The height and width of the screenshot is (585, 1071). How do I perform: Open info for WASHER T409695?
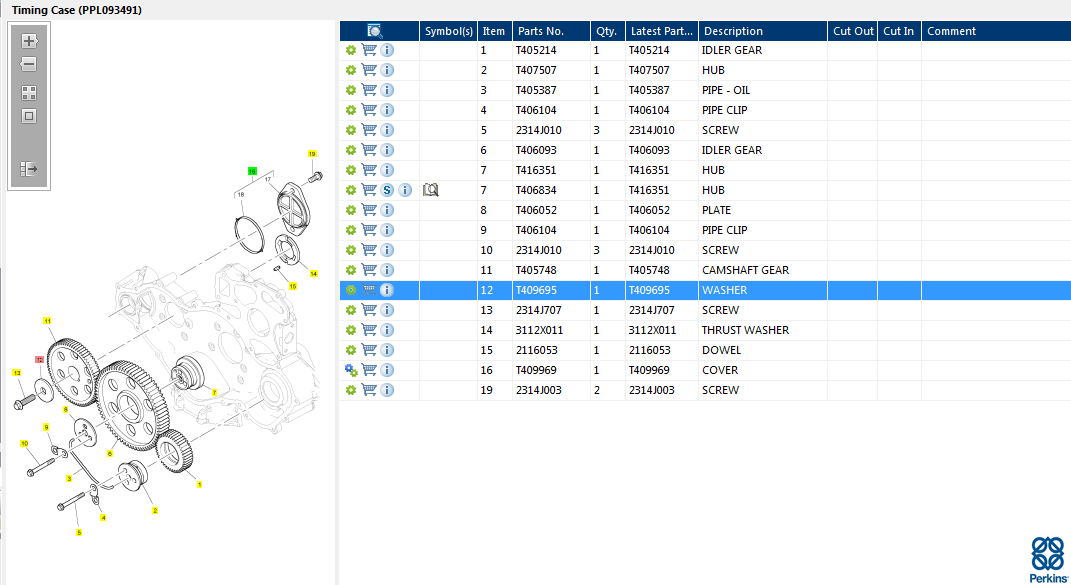[x=387, y=290]
